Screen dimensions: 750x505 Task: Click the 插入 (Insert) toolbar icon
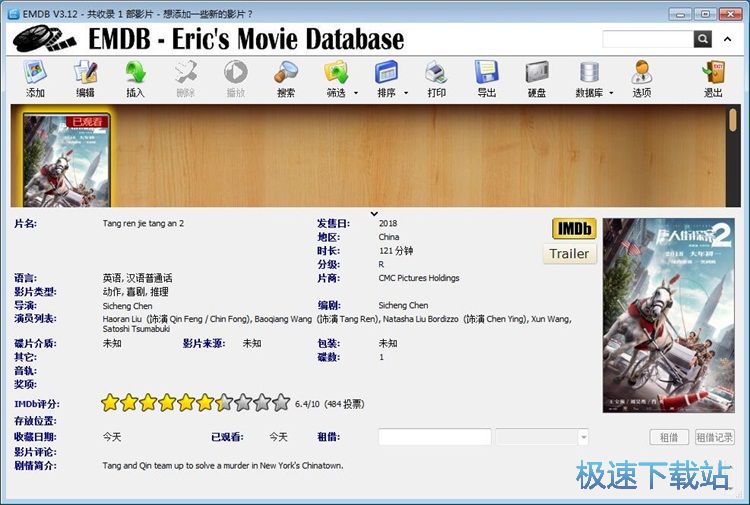[x=136, y=78]
